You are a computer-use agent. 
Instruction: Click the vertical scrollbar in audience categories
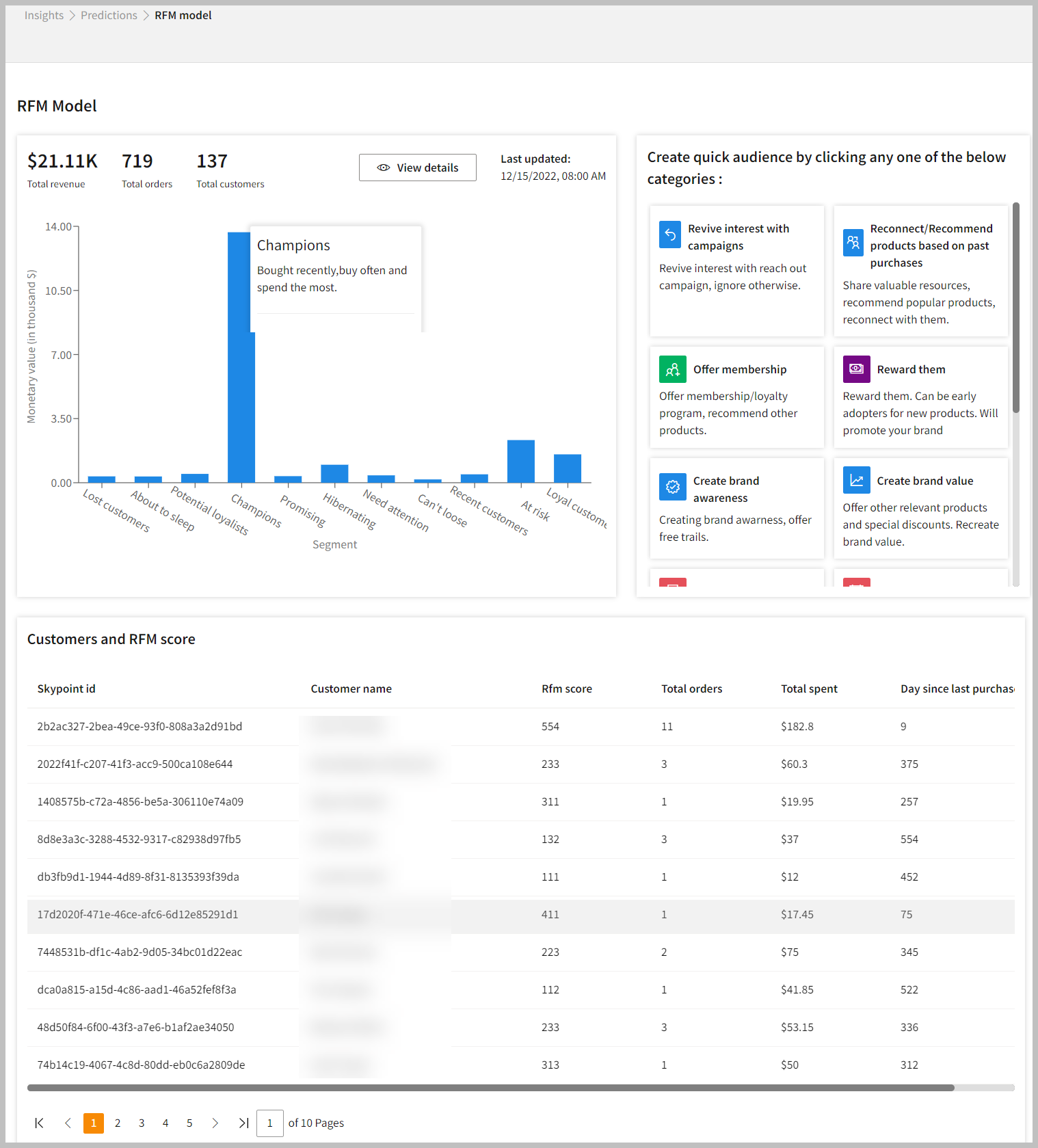(1015, 308)
